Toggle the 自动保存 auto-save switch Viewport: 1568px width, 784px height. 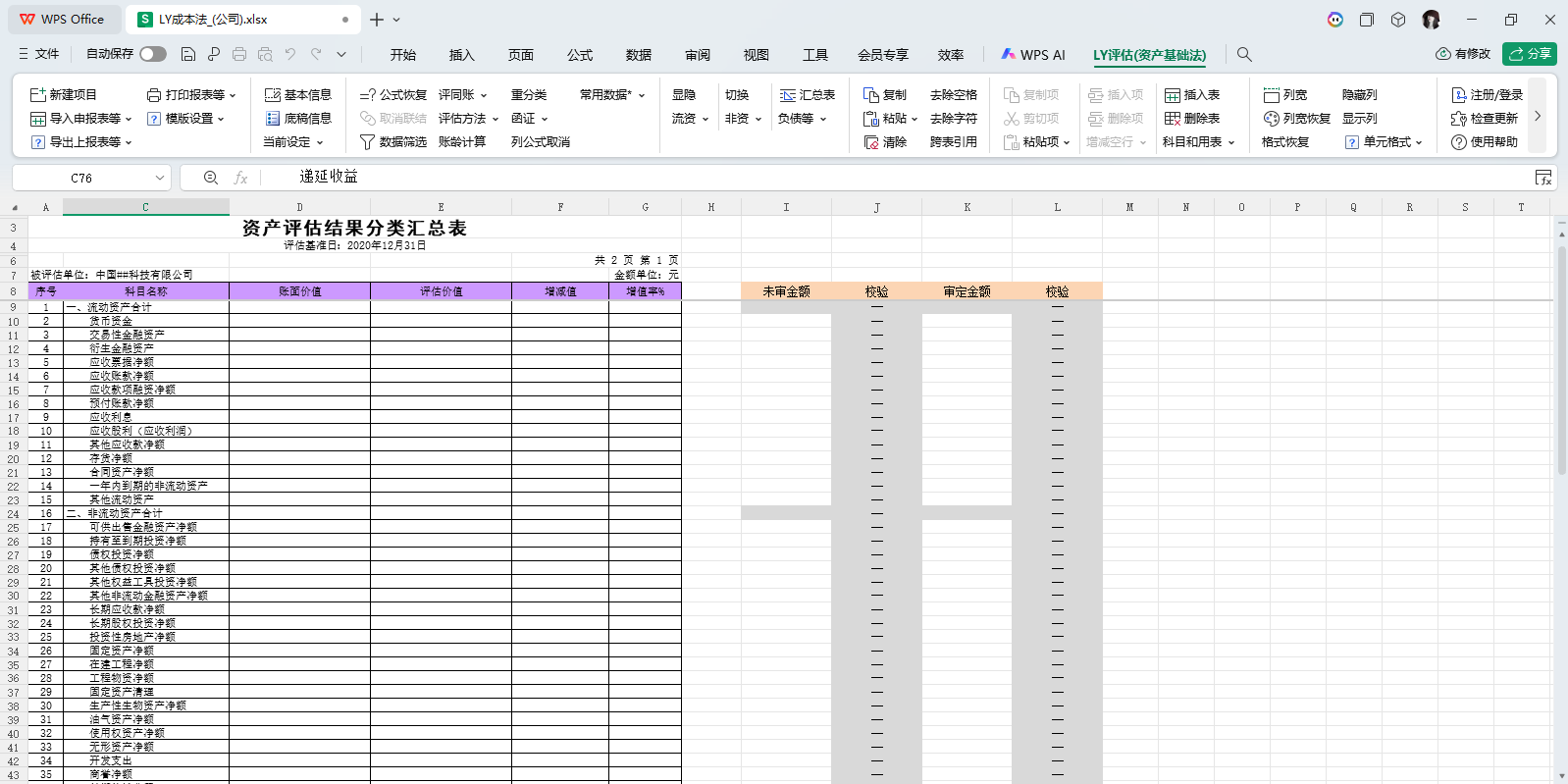[x=152, y=54]
